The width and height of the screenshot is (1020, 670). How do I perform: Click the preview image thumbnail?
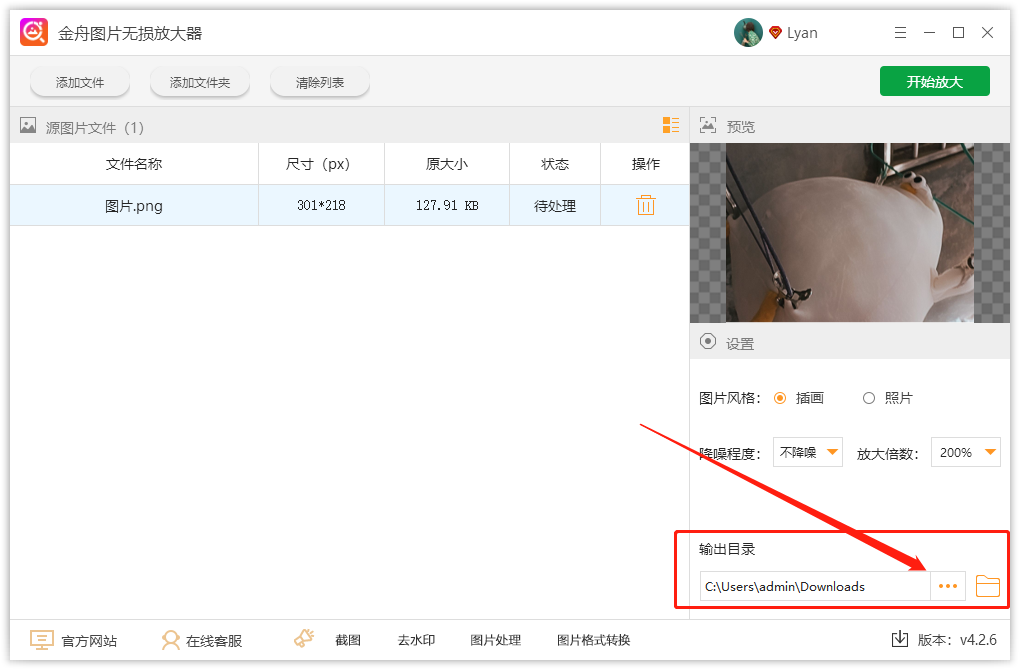pyautogui.click(x=850, y=233)
